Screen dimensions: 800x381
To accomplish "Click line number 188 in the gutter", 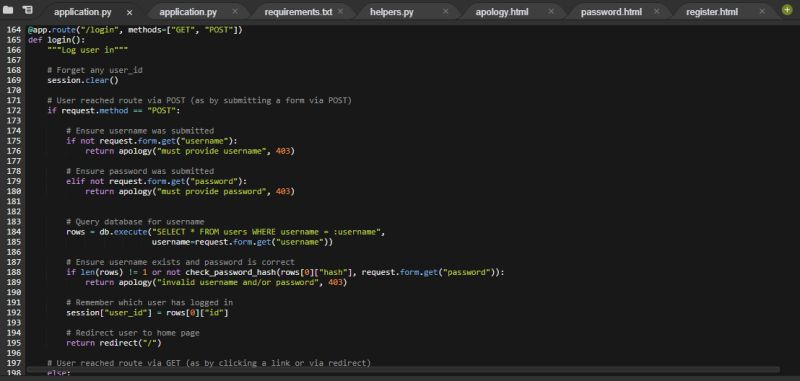I will 14,272.
